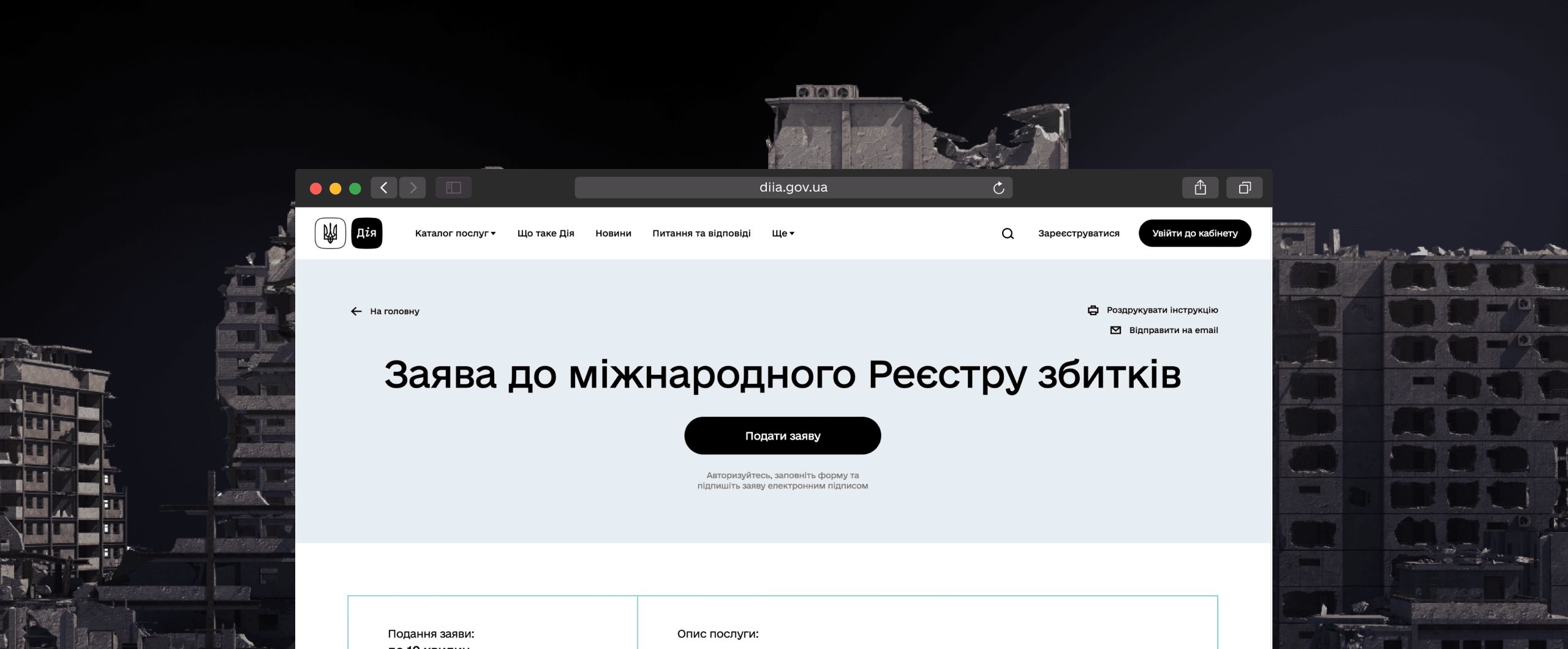Open the Що таке Дія page
This screenshot has width=1568, height=649.
pyautogui.click(x=546, y=233)
